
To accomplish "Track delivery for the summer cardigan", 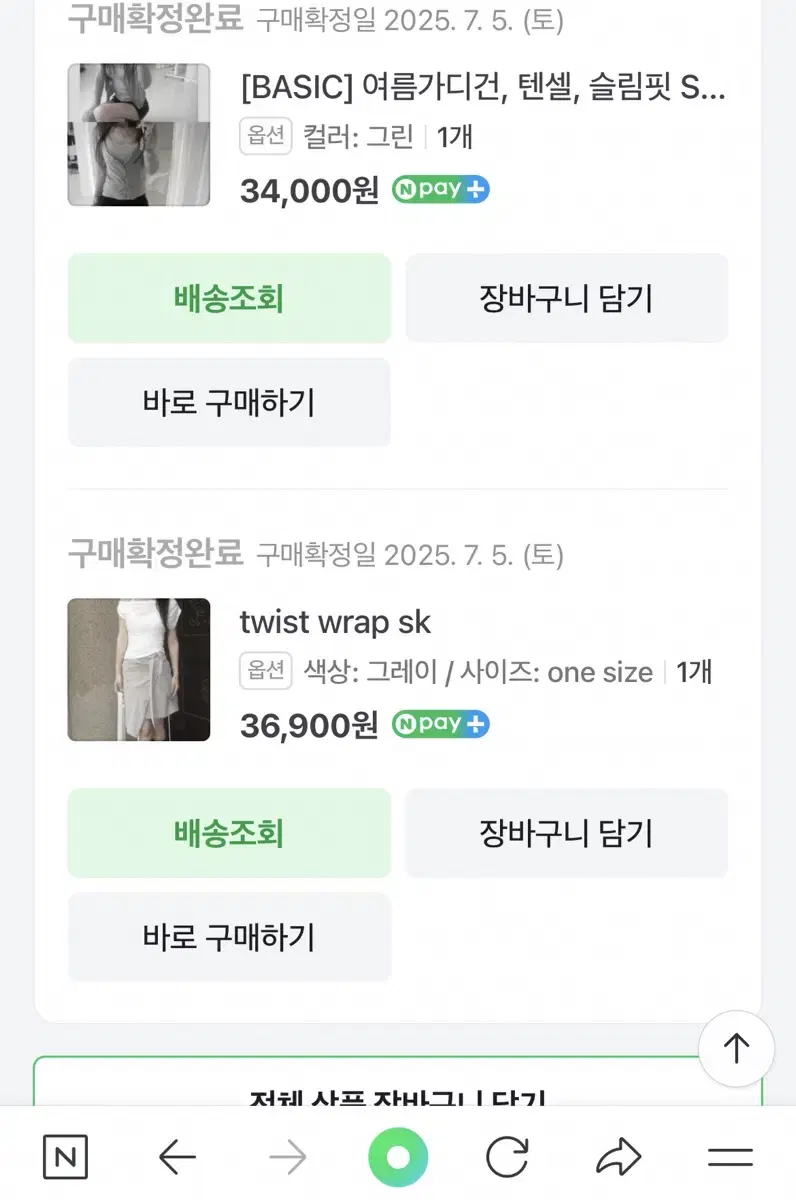I will click(229, 298).
